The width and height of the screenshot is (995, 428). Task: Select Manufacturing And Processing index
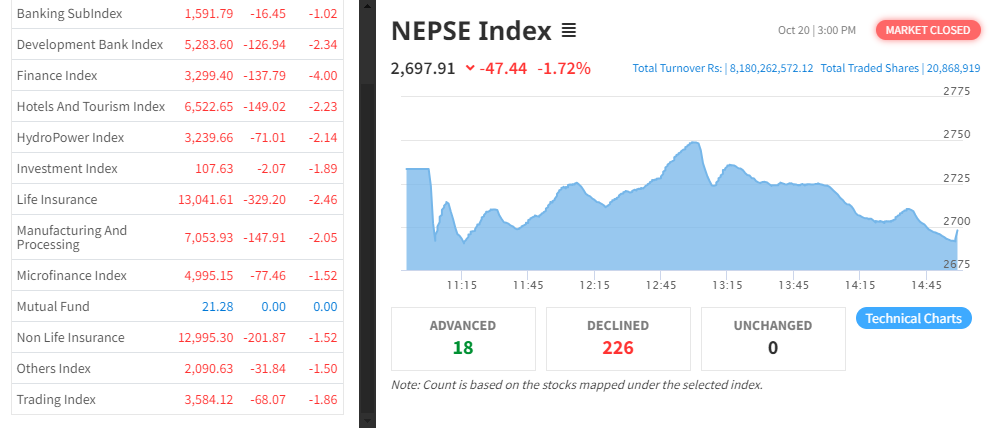tap(177, 237)
